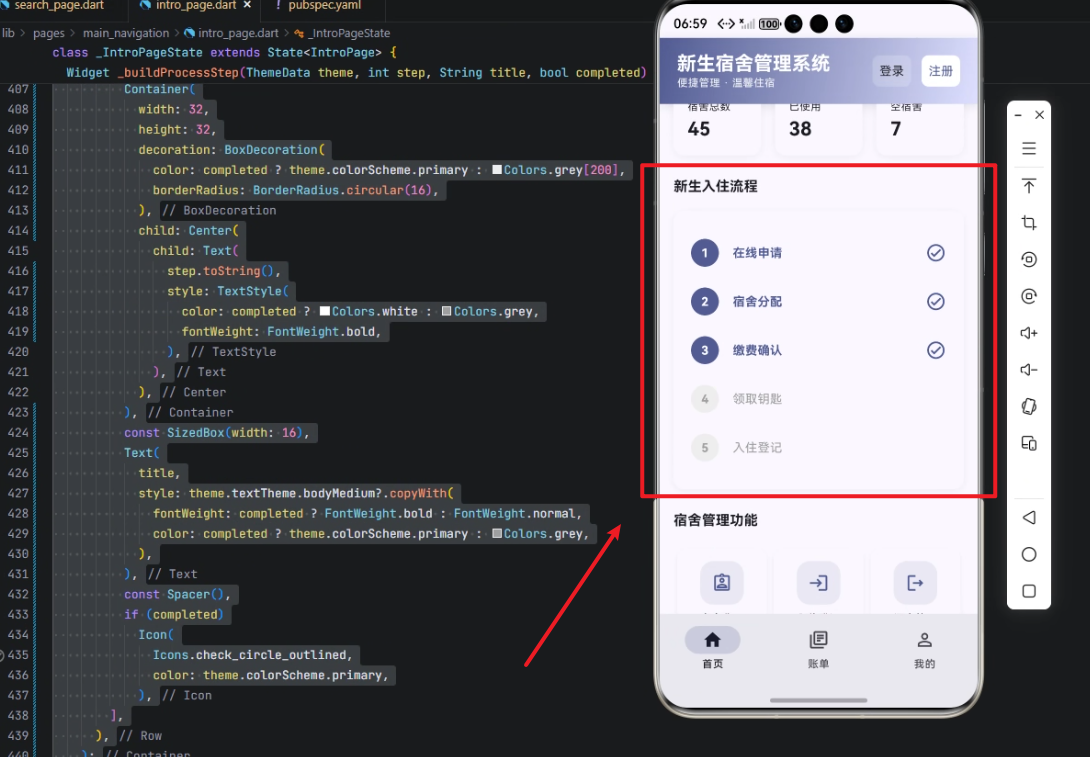Image resolution: width=1090 pixels, height=757 pixels.
Task: Tap the 缴费确认 step label
Action: click(x=757, y=350)
